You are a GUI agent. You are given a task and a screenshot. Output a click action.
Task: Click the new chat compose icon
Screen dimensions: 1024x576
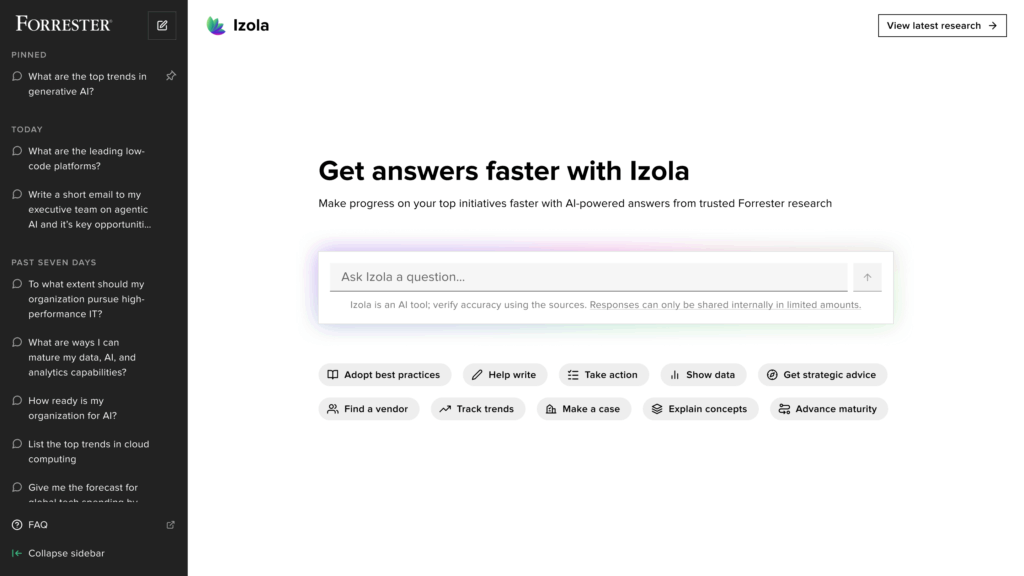(162, 25)
